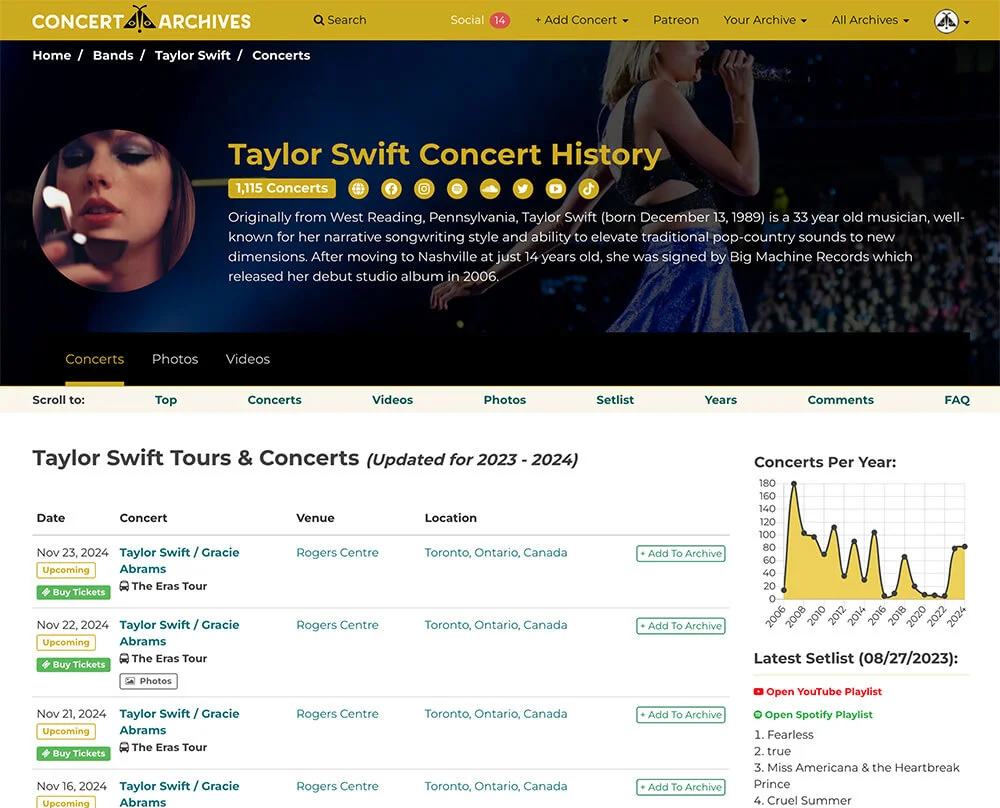Select setlist song Cruel Summer

point(809,800)
